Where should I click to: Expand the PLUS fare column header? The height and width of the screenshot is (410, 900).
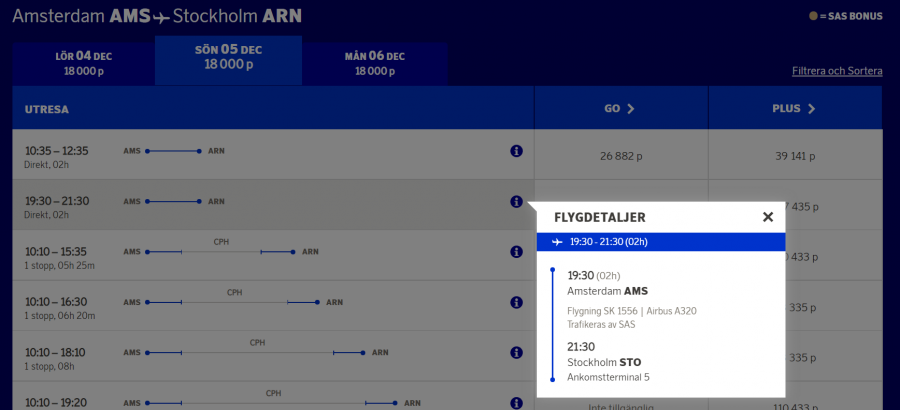794,108
